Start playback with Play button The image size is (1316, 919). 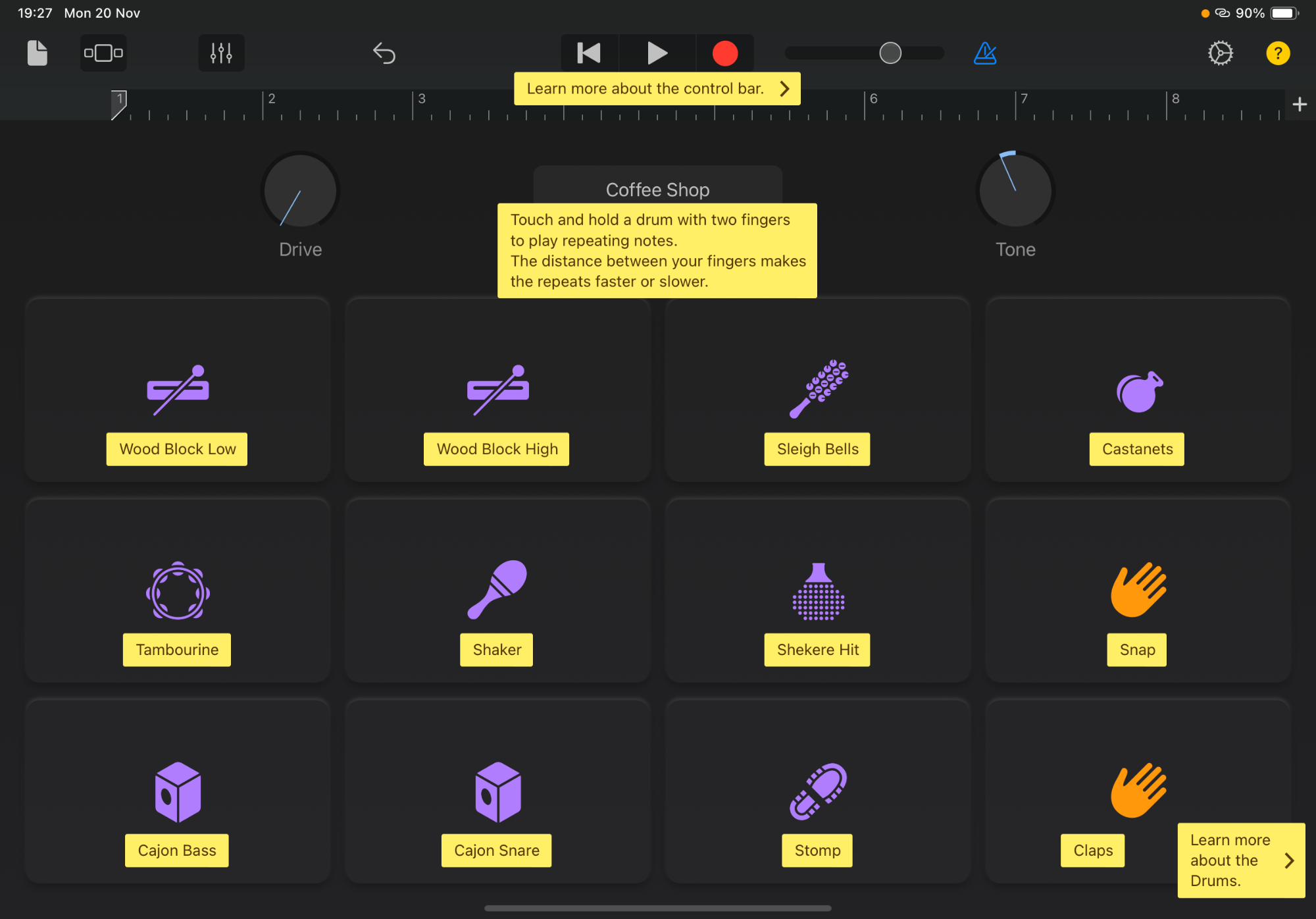point(657,53)
